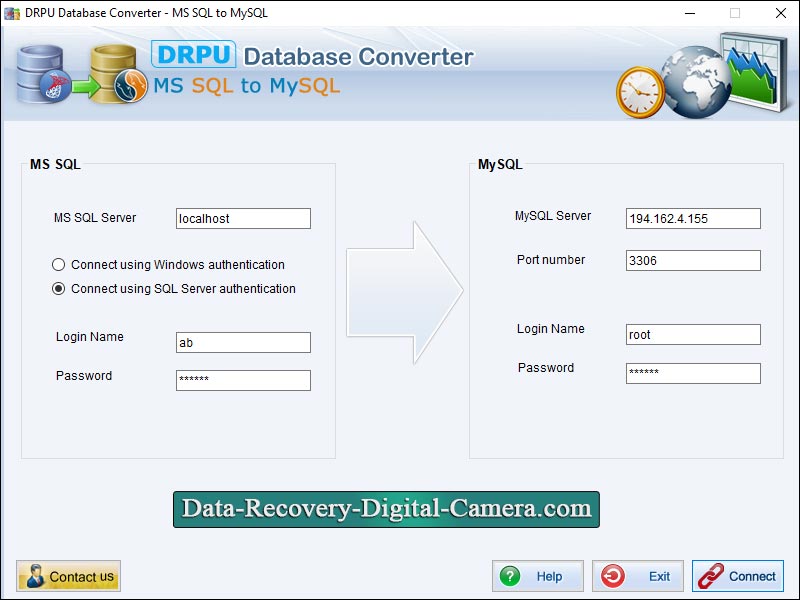Image resolution: width=800 pixels, height=600 pixels.
Task: Click the clock icon in header
Action: [x=640, y=91]
